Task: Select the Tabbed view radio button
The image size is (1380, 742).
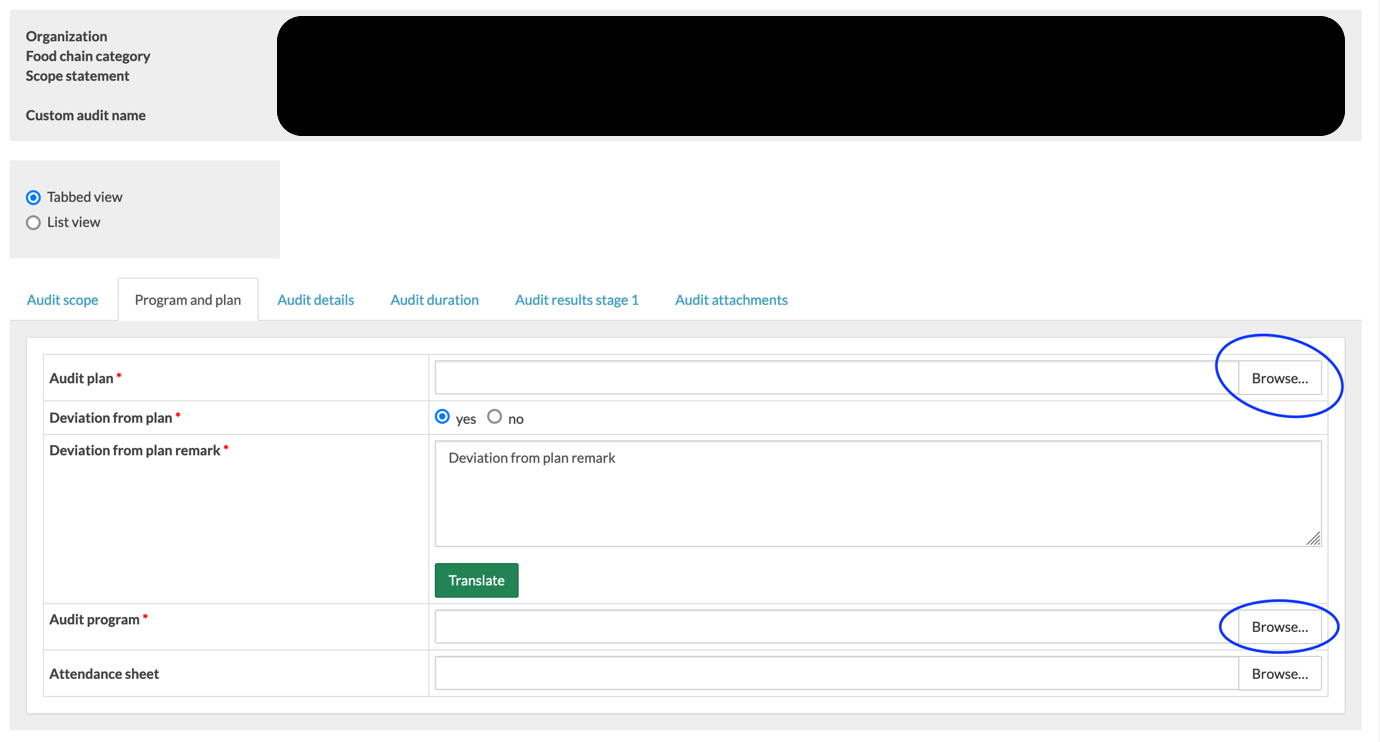Action: pos(34,198)
